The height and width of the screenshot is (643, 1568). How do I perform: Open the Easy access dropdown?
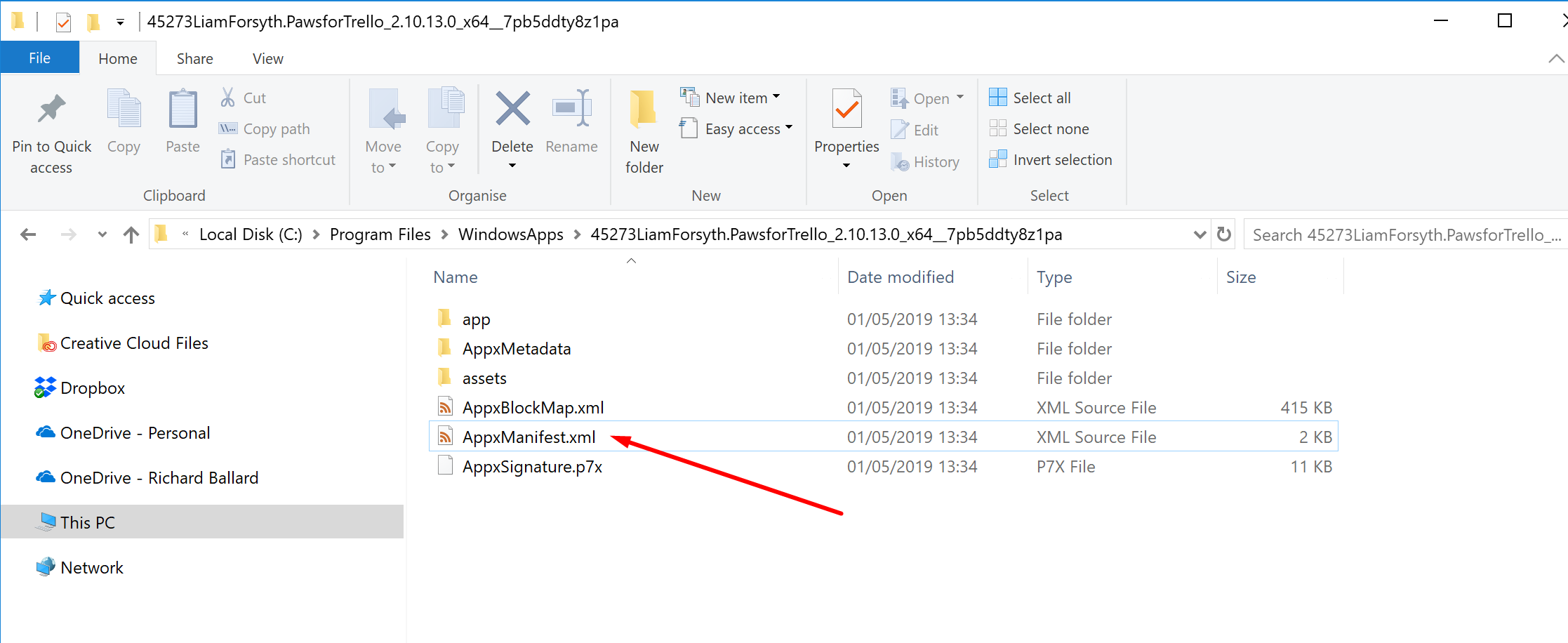pos(736,128)
